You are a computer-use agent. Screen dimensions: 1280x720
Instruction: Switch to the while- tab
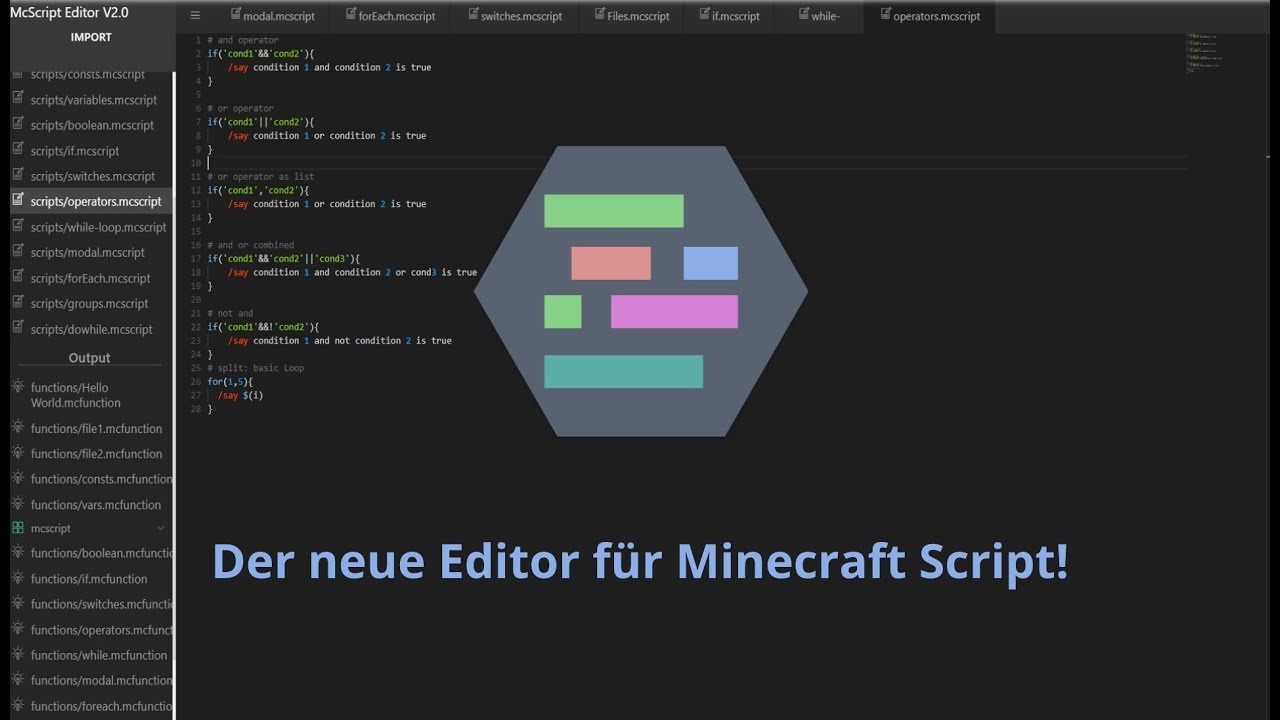tap(818, 16)
